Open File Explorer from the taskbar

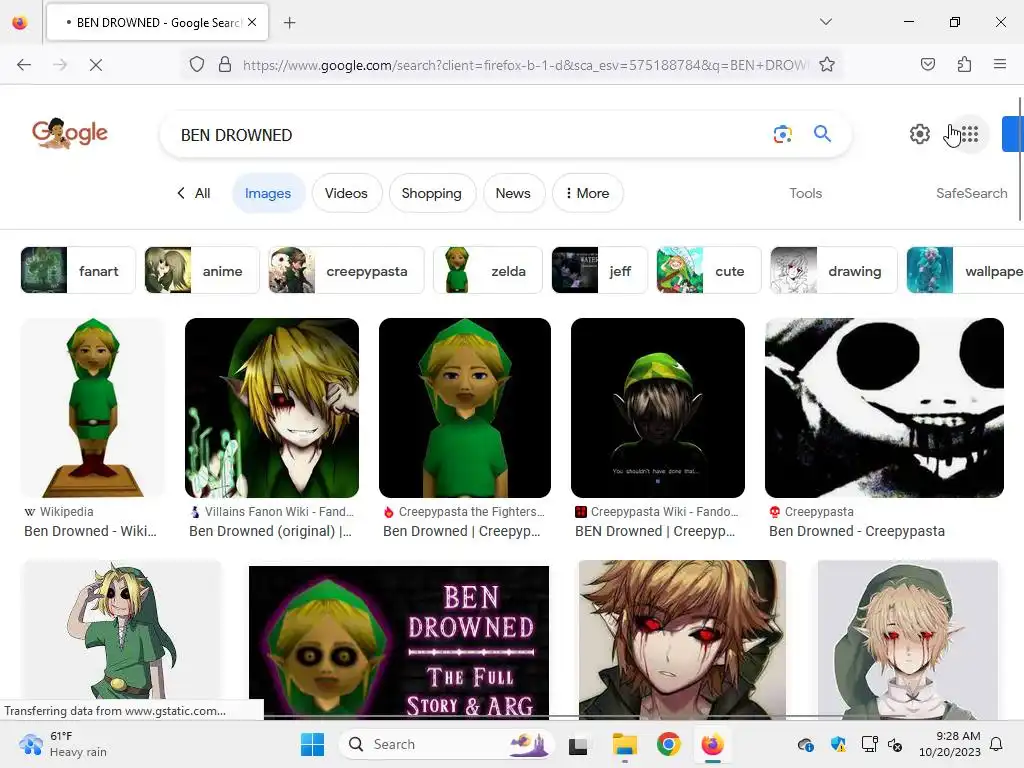click(x=624, y=744)
